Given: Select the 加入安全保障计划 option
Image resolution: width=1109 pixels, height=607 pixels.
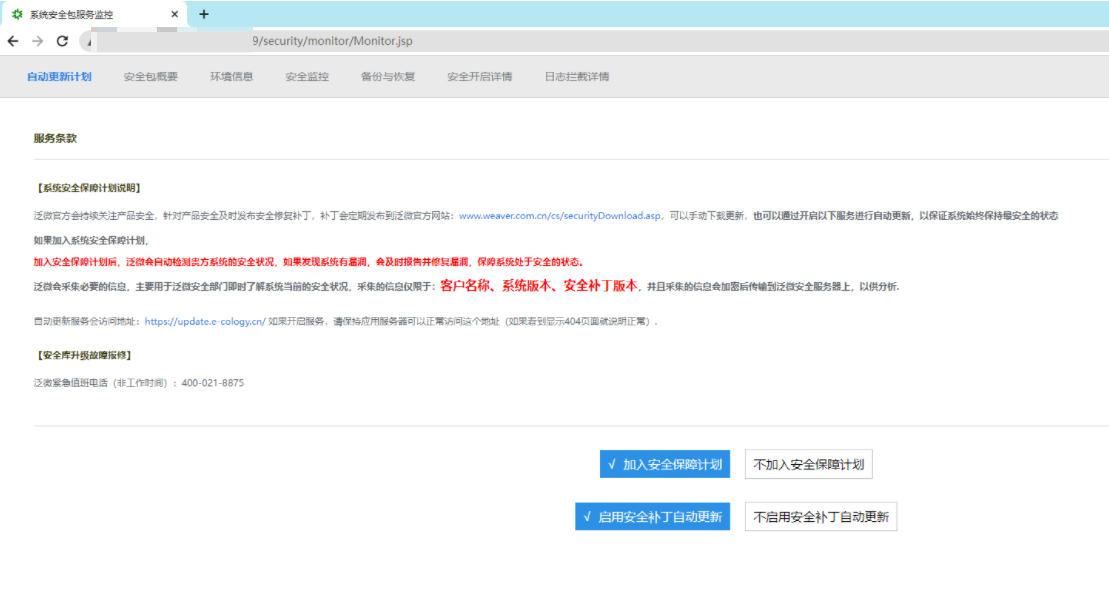Looking at the screenshot, I should 663,463.
